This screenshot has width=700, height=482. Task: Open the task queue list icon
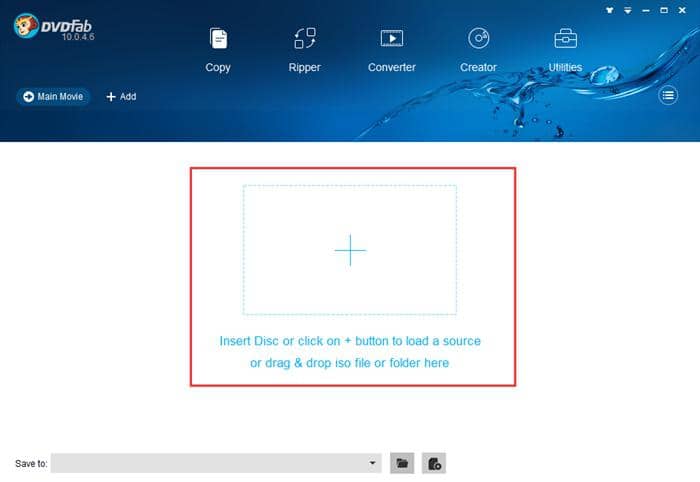(x=669, y=96)
